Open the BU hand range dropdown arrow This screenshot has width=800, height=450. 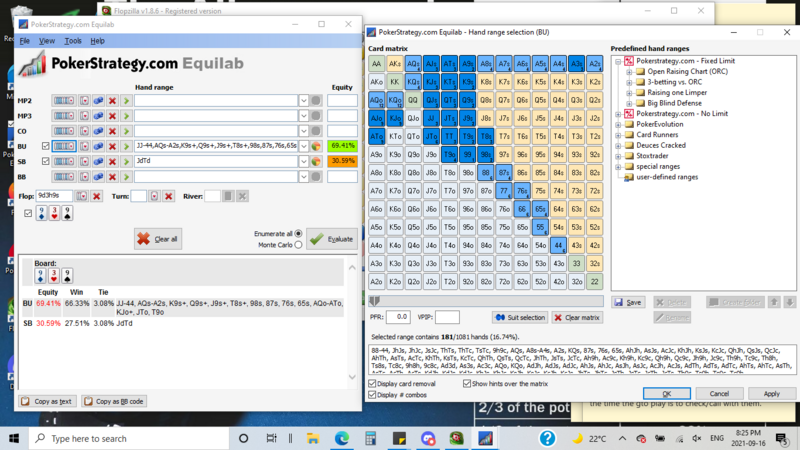coord(304,146)
